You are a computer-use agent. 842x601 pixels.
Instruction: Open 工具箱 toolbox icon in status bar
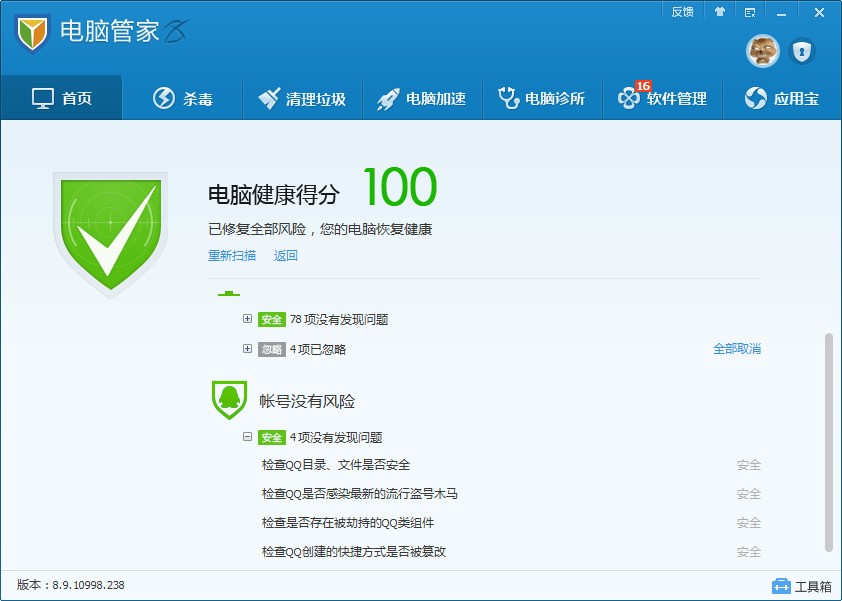tap(781, 585)
